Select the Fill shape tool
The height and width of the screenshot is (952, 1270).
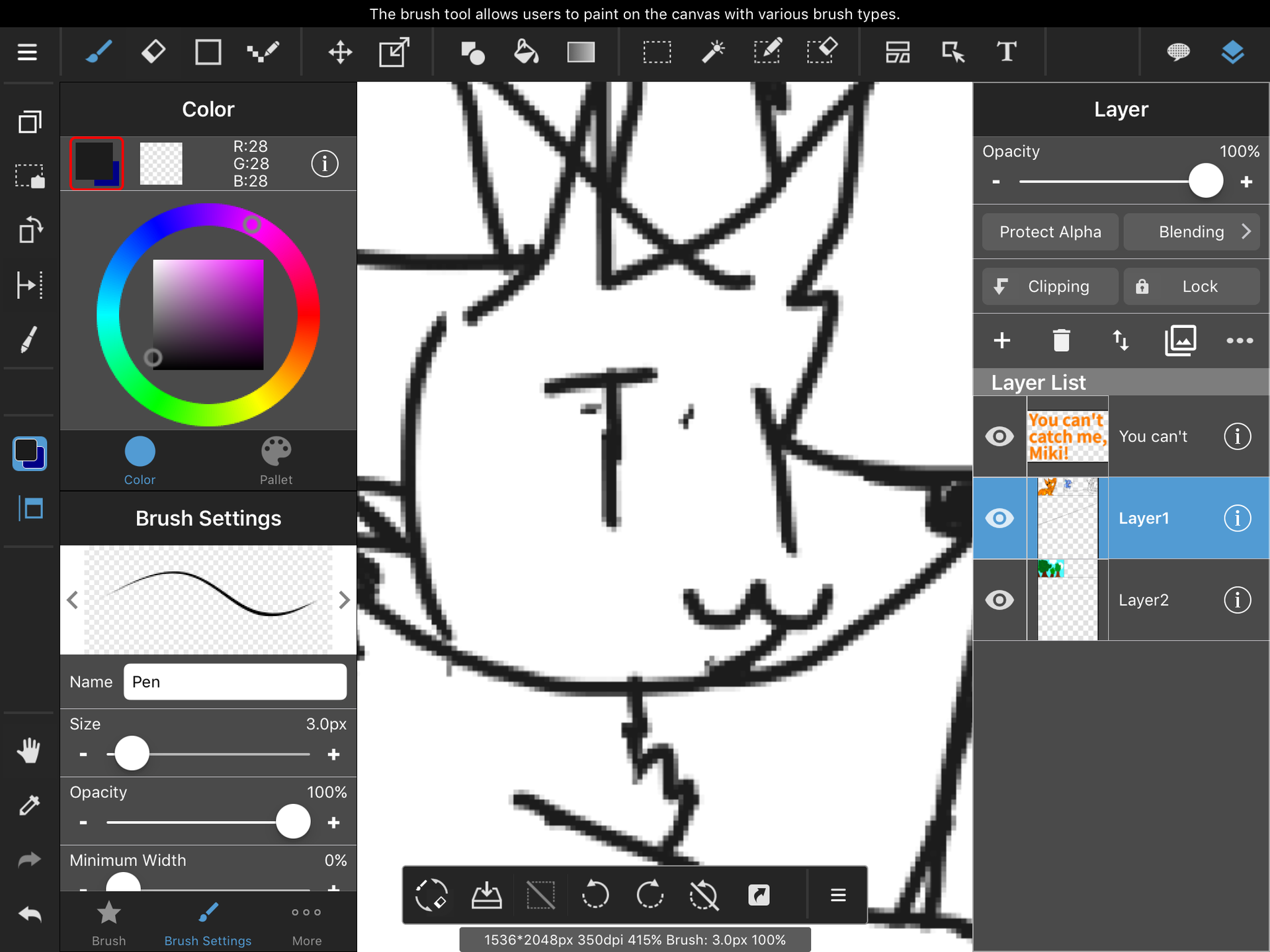[472, 52]
